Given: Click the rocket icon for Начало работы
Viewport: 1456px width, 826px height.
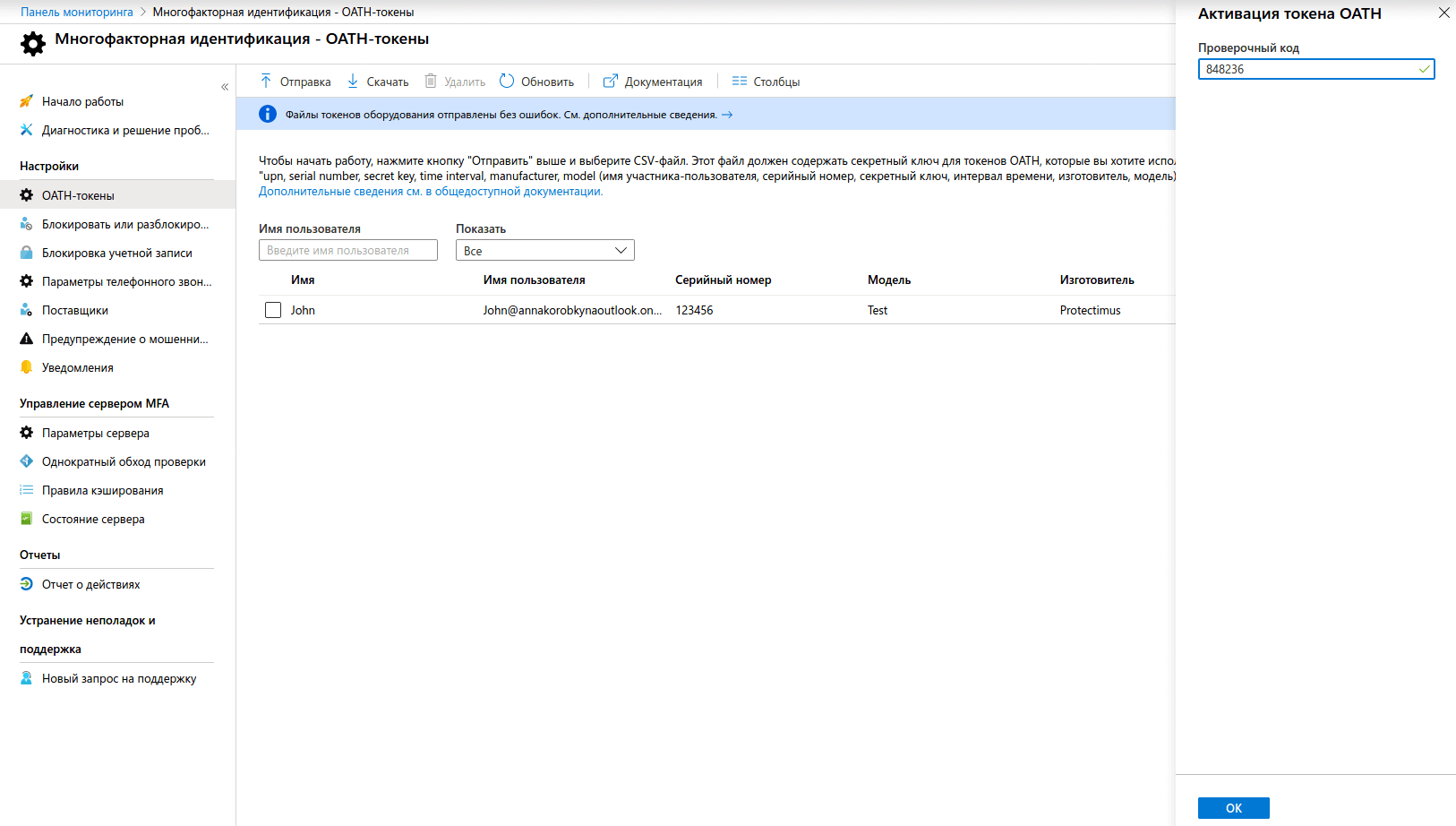Looking at the screenshot, I should tap(26, 101).
